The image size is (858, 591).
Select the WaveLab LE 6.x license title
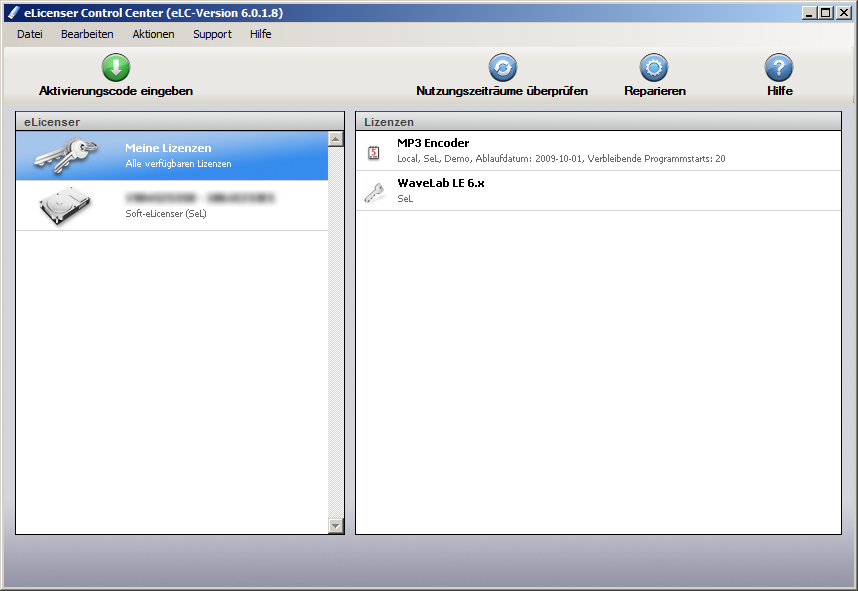(440, 183)
